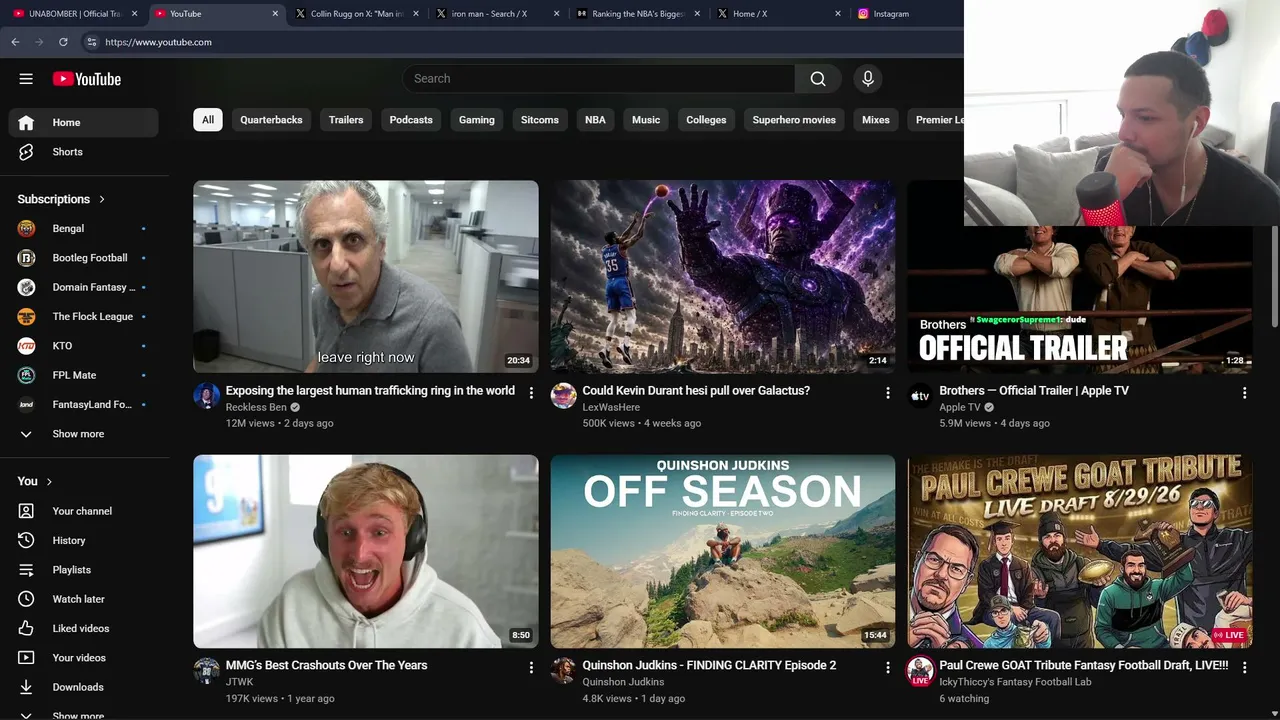1280x720 pixels.
Task: Open more options for Brothers Official Trailer video
Action: [x=1244, y=393]
